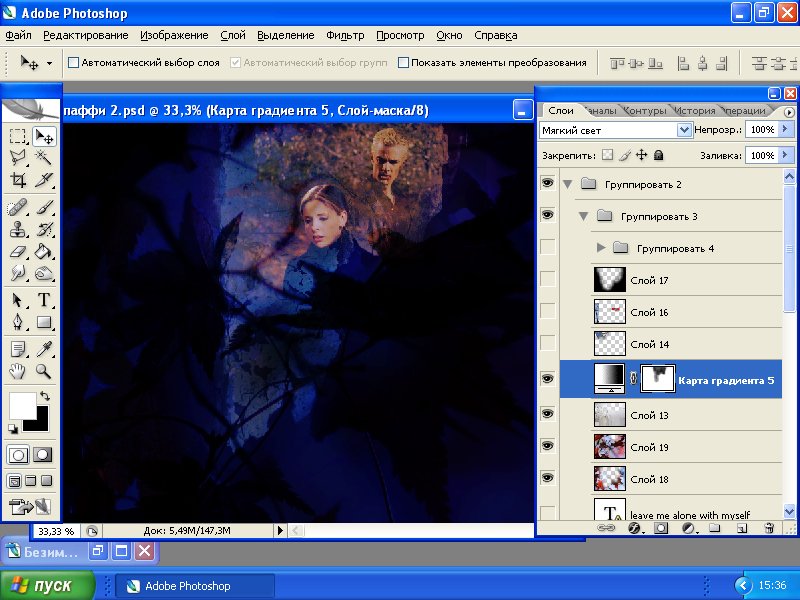Select the Crop tool
This screenshot has width=800, height=600.
point(18,181)
